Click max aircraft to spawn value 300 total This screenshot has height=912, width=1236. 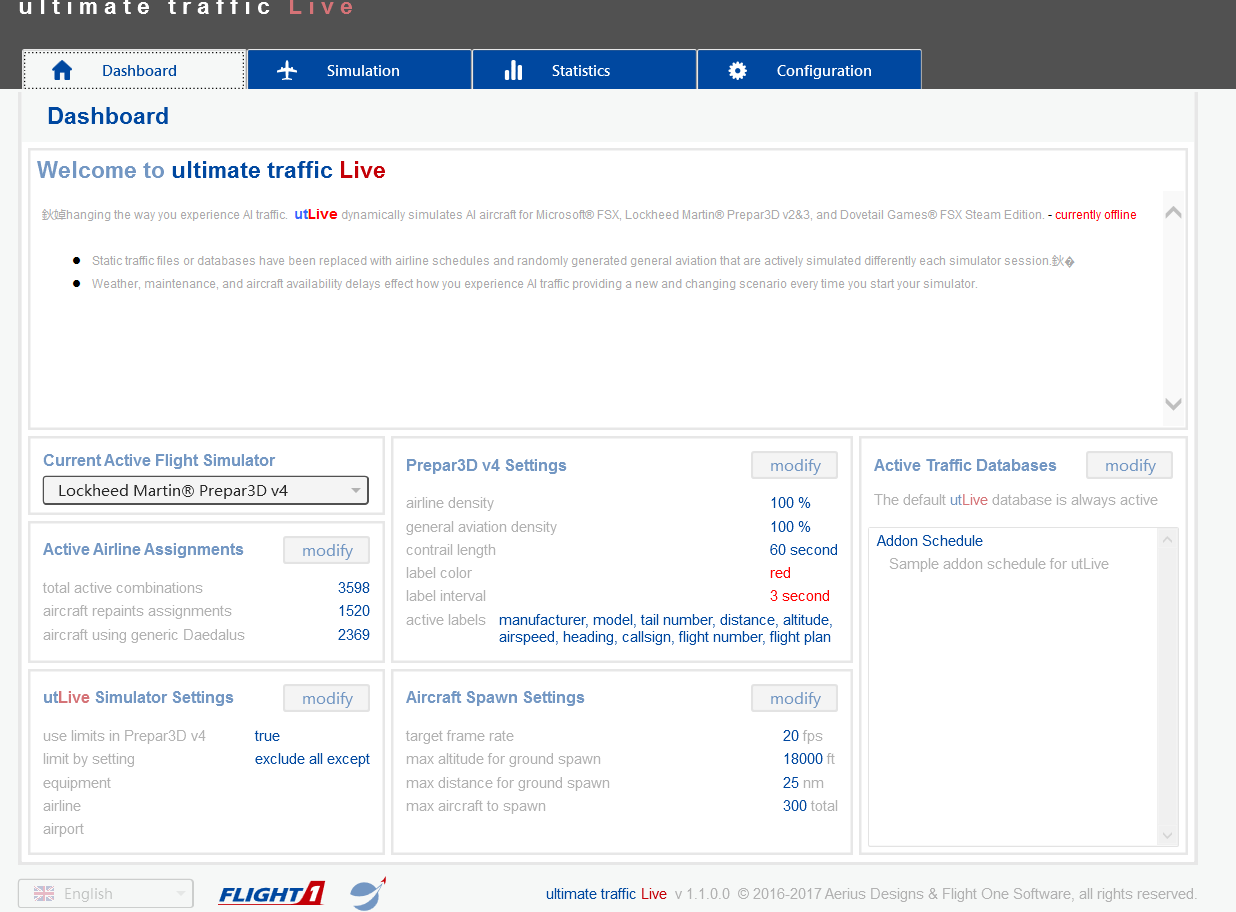811,806
